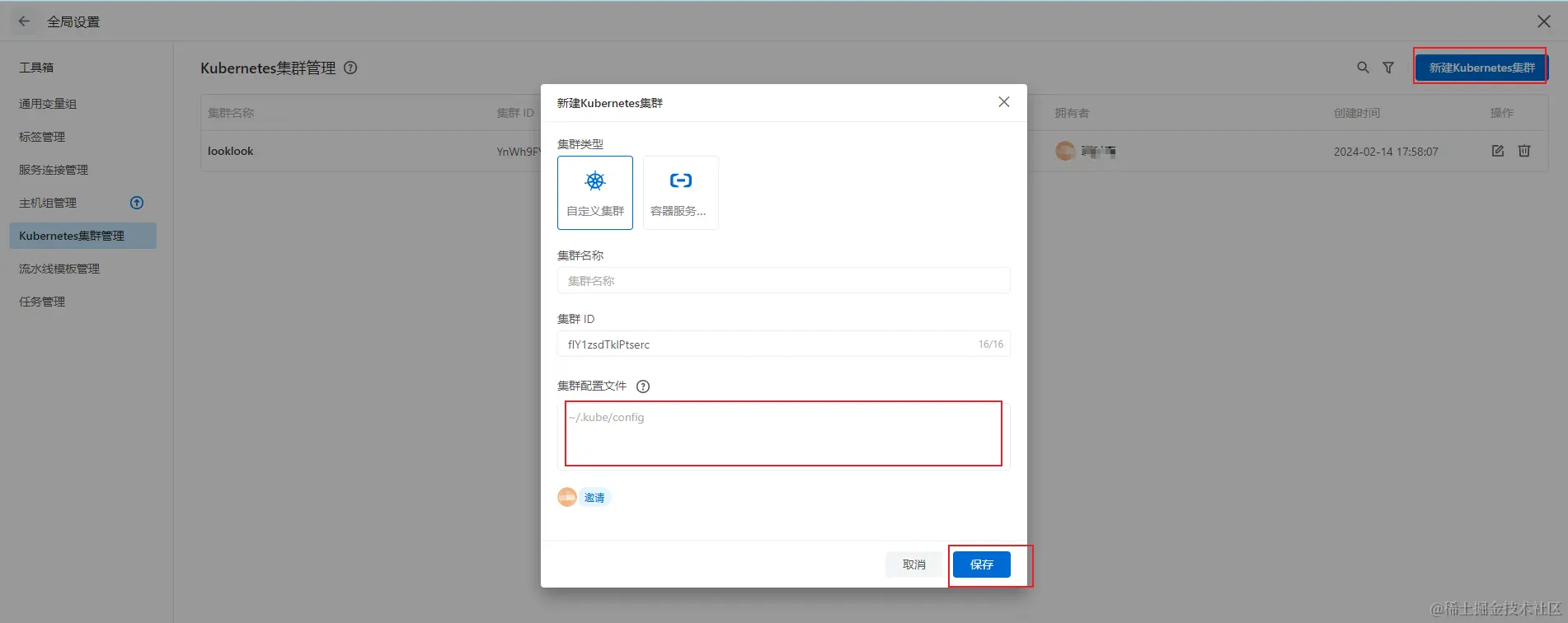Viewport: 1568px width, 623px height.
Task: Choose the 容器服务 cluster type card
Action: 680,193
